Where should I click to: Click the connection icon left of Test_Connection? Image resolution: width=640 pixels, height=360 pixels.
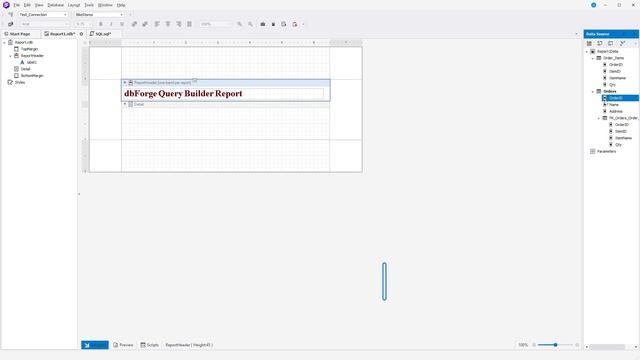click(x=11, y=14)
